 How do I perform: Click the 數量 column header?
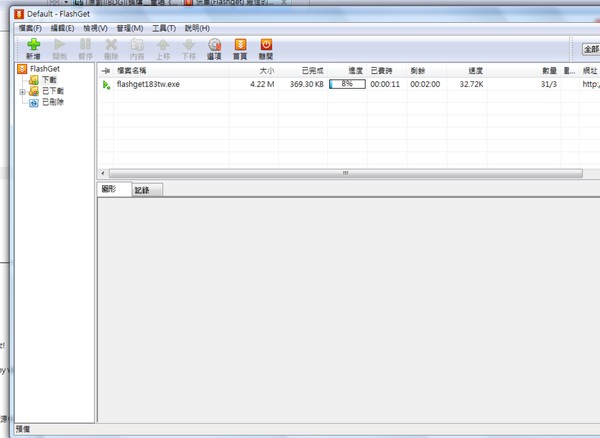click(524, 71)
